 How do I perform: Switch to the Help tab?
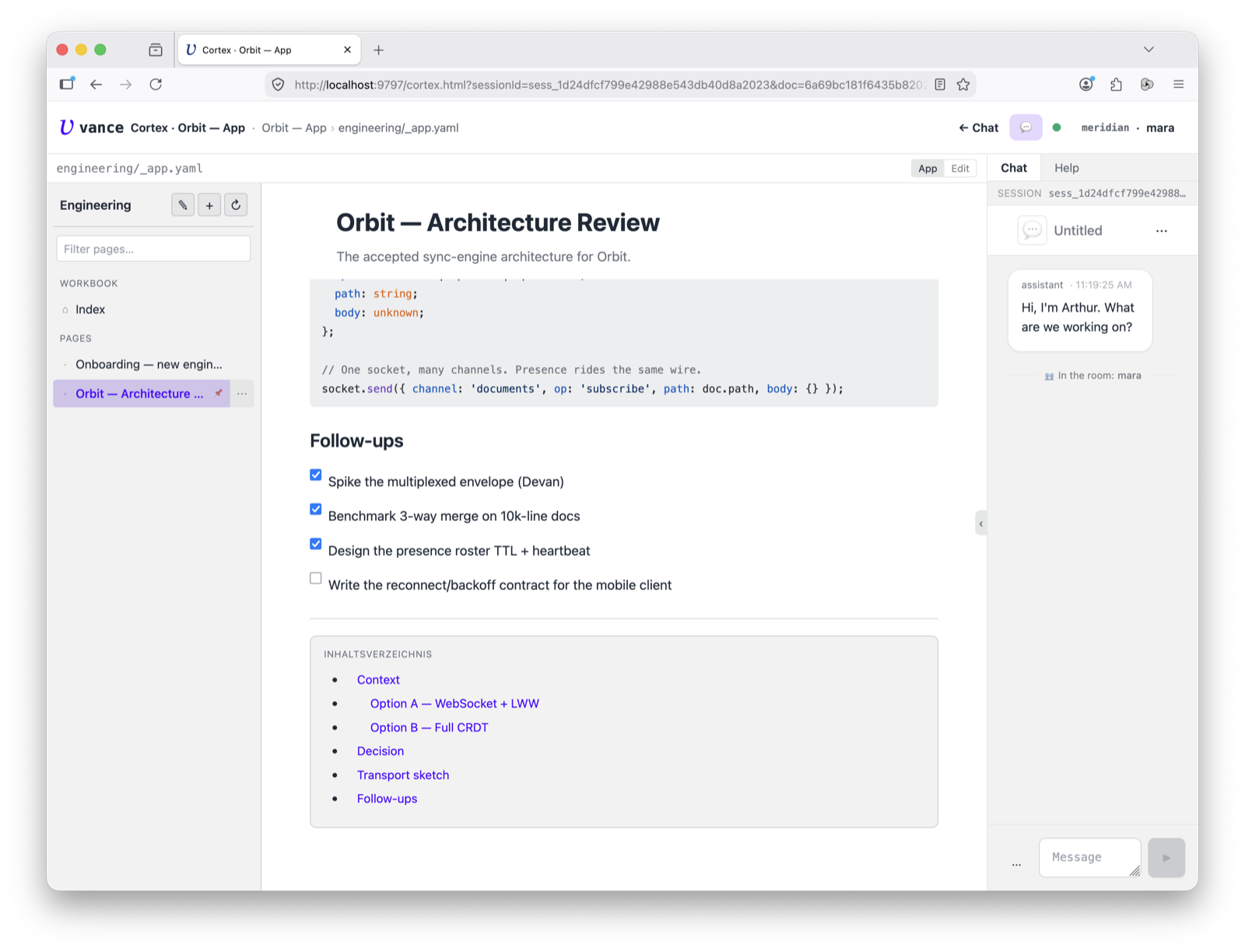click(x=1066, y=168)
